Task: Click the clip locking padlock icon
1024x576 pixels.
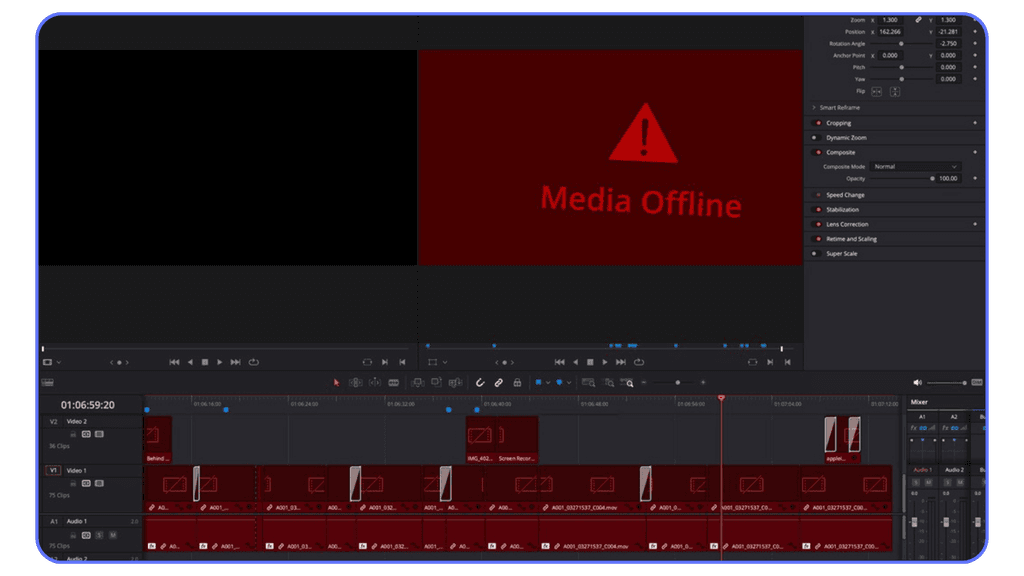Action: 517,382
